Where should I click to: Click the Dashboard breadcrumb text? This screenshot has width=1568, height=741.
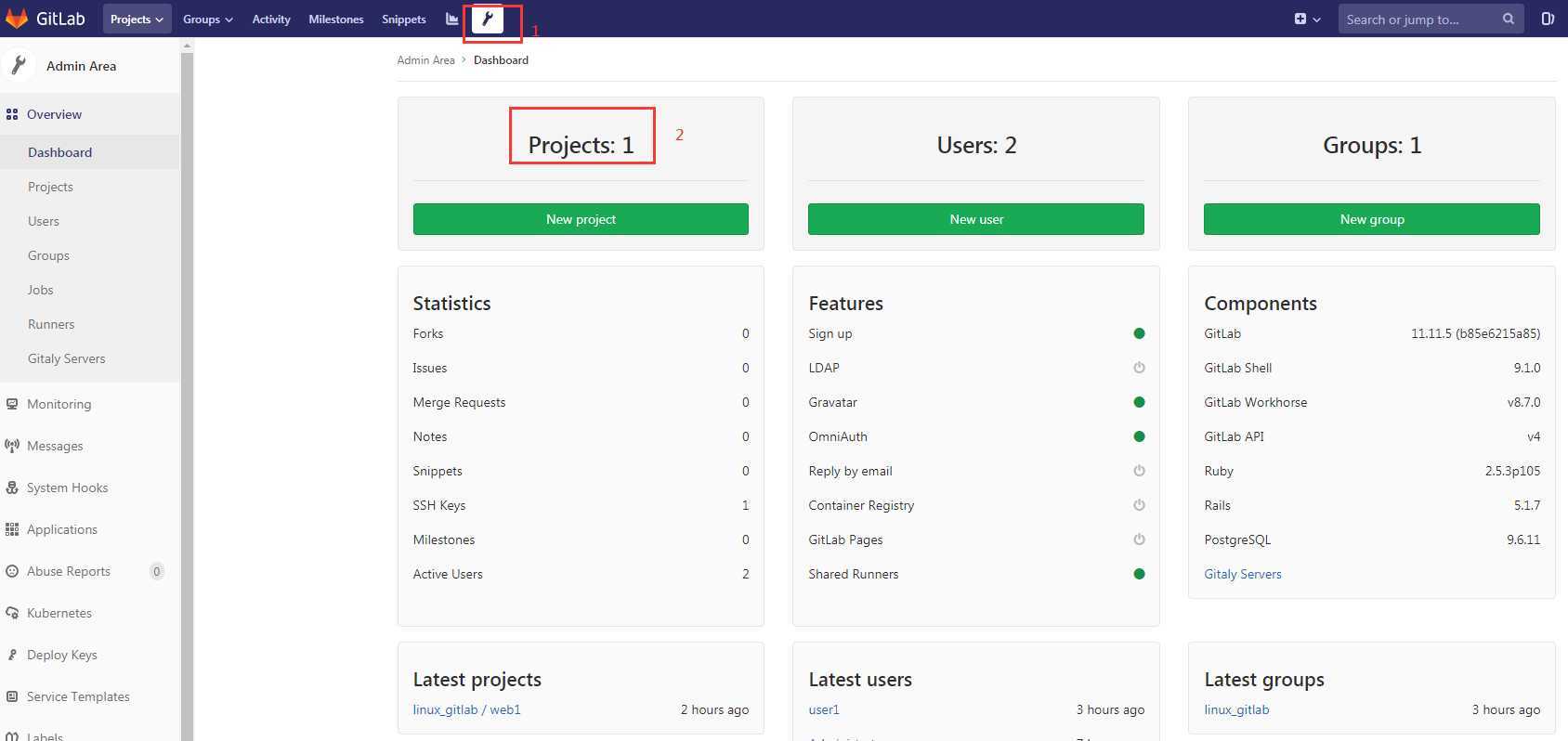click(501, 59)
